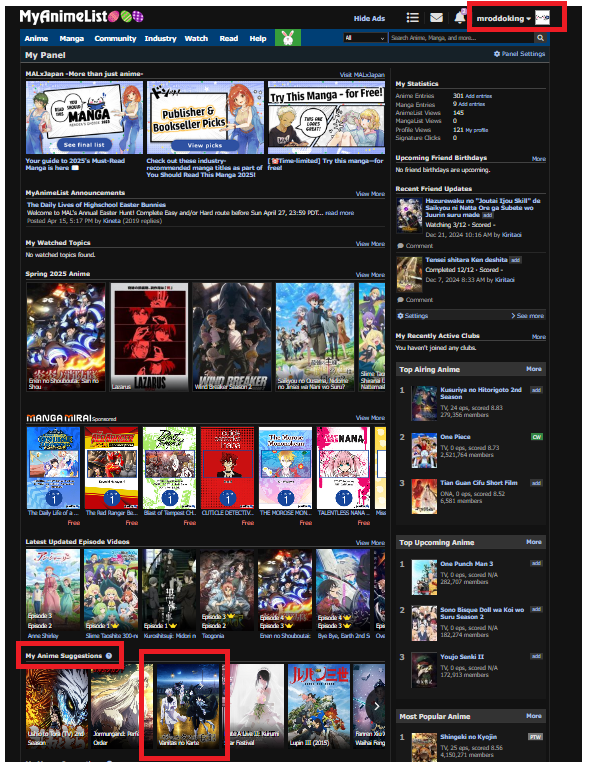Click add badge for Sono Bisque Doll
This screenshot has height=772, width=608.
pos(536,610)
